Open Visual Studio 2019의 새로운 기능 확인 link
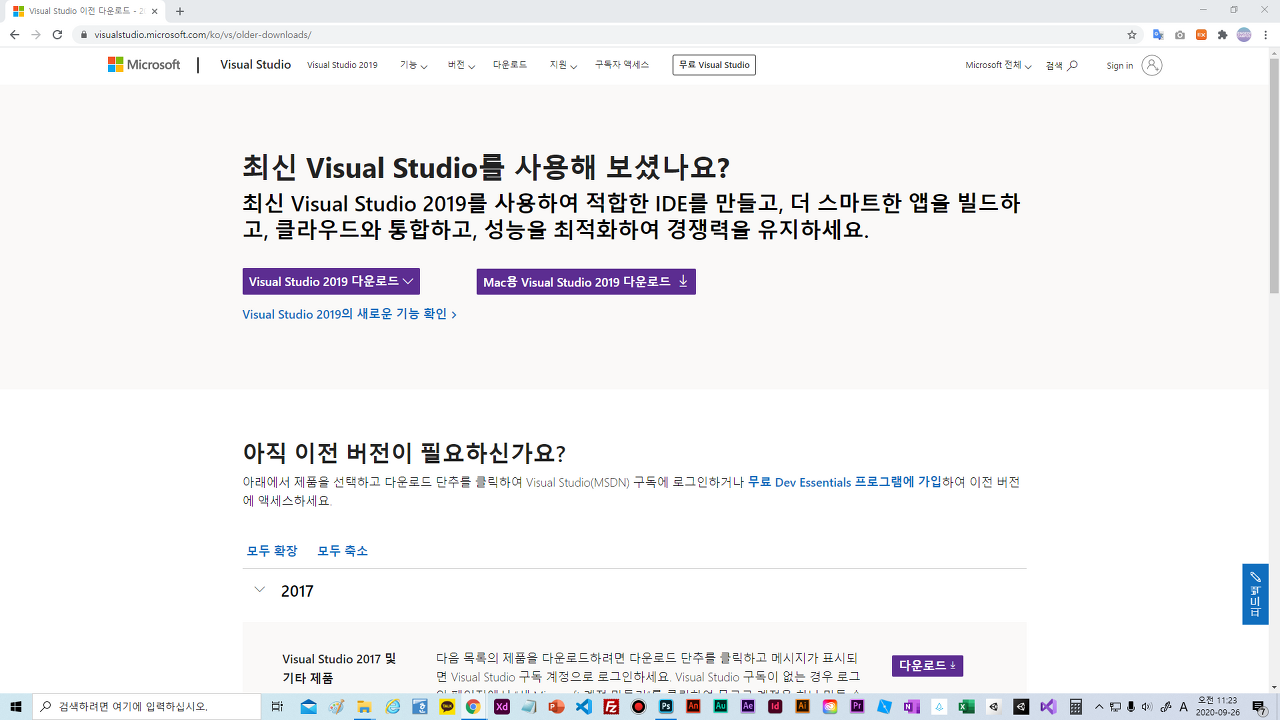1280x720 pixels. (349, 314)
